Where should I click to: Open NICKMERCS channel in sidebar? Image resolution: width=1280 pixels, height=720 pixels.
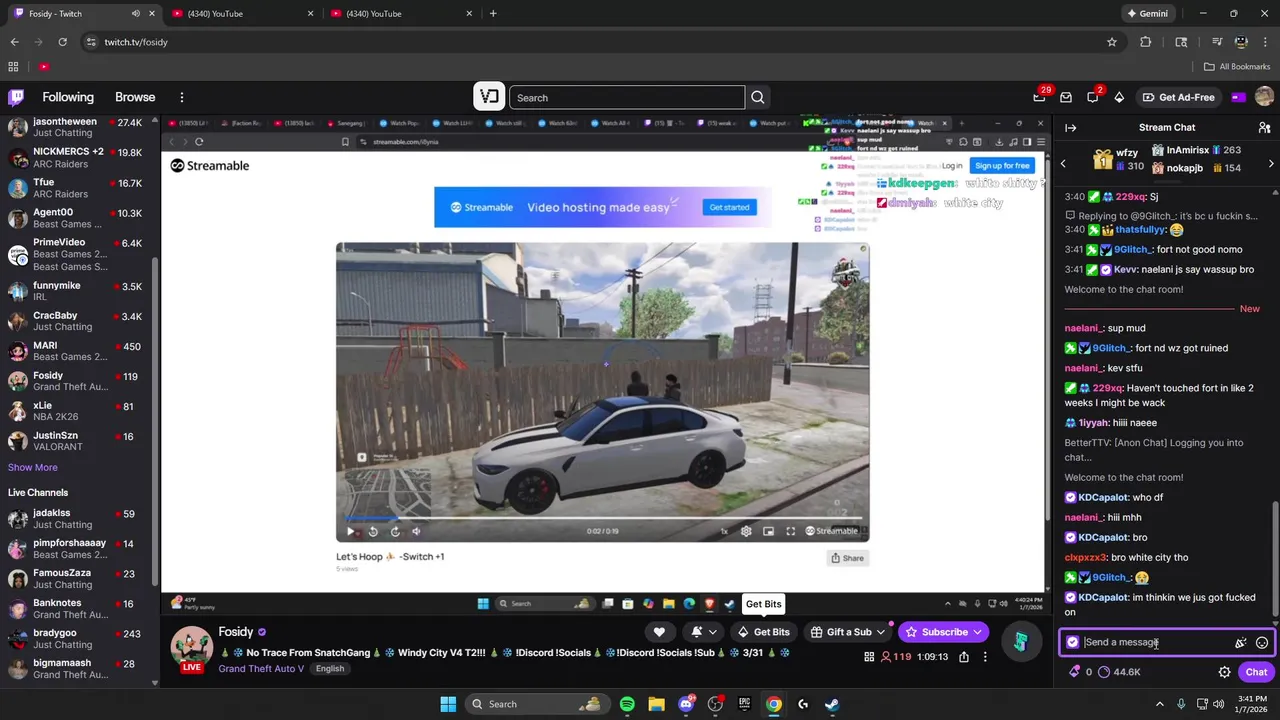pos(77,158)
